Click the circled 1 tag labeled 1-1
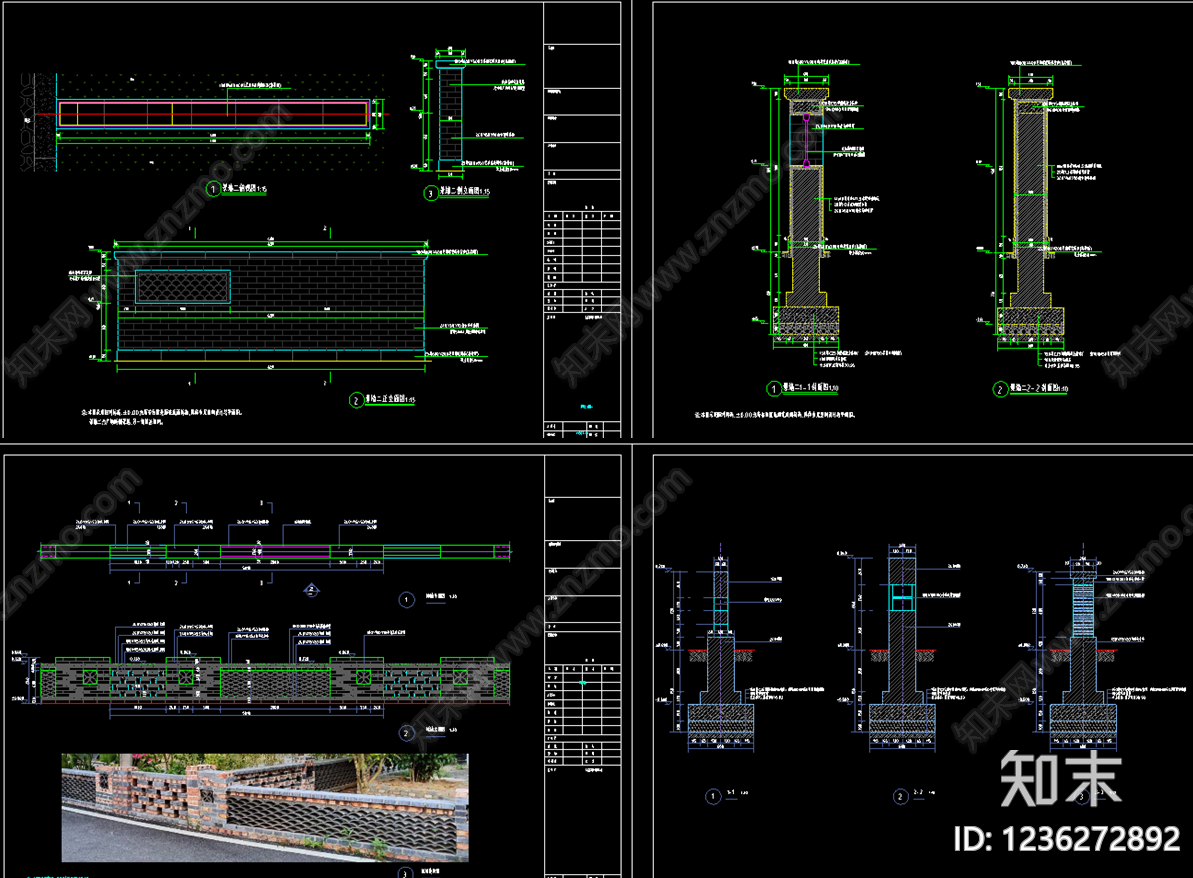 [x=713, y=797]
